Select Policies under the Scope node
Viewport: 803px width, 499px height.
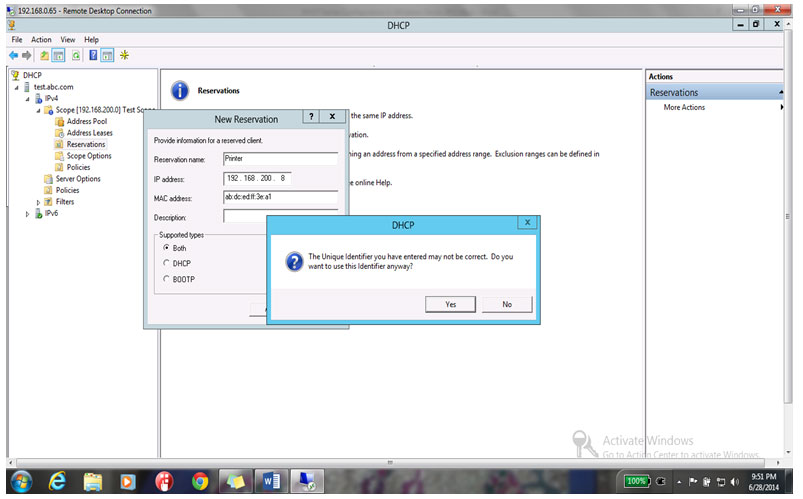78,168
